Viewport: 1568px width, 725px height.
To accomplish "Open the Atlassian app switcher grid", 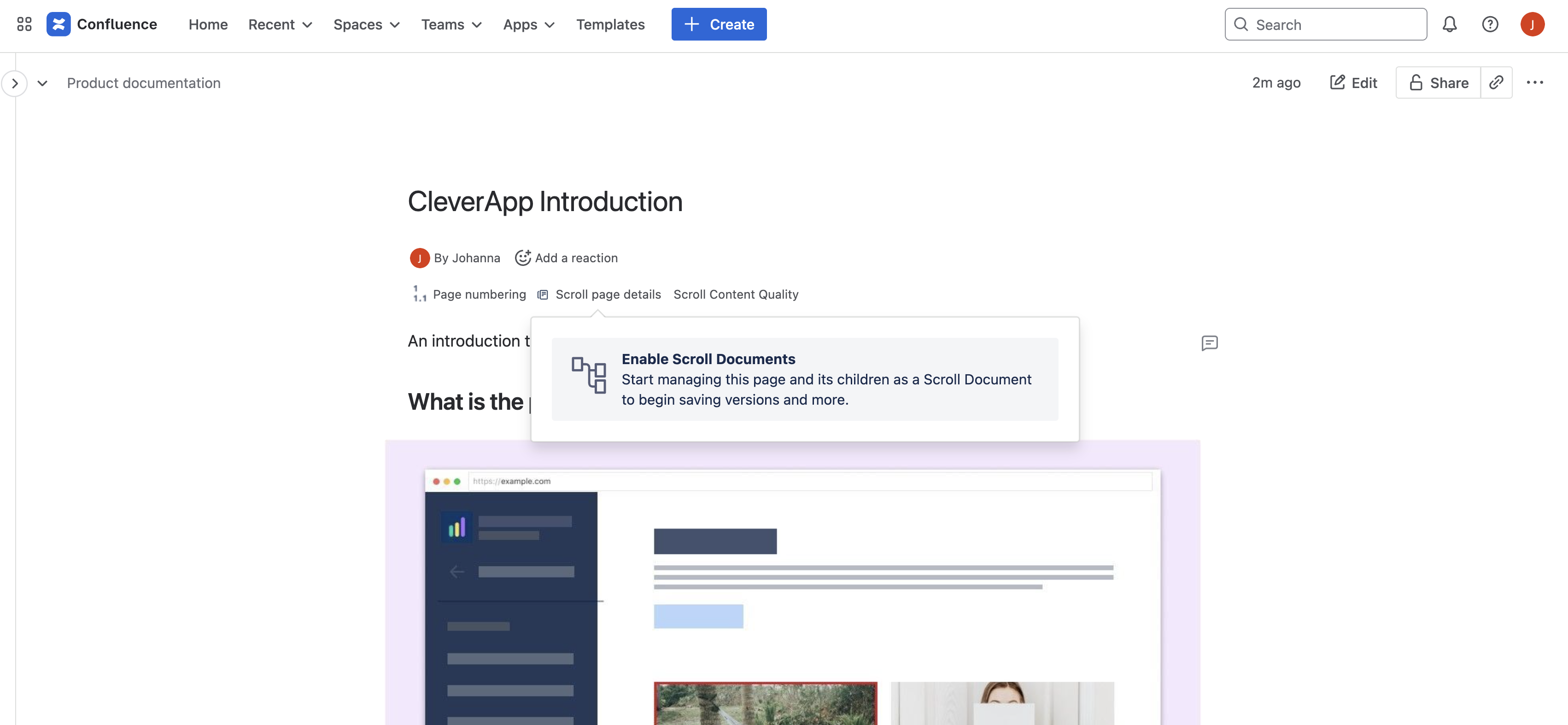I will coord(24,24).
